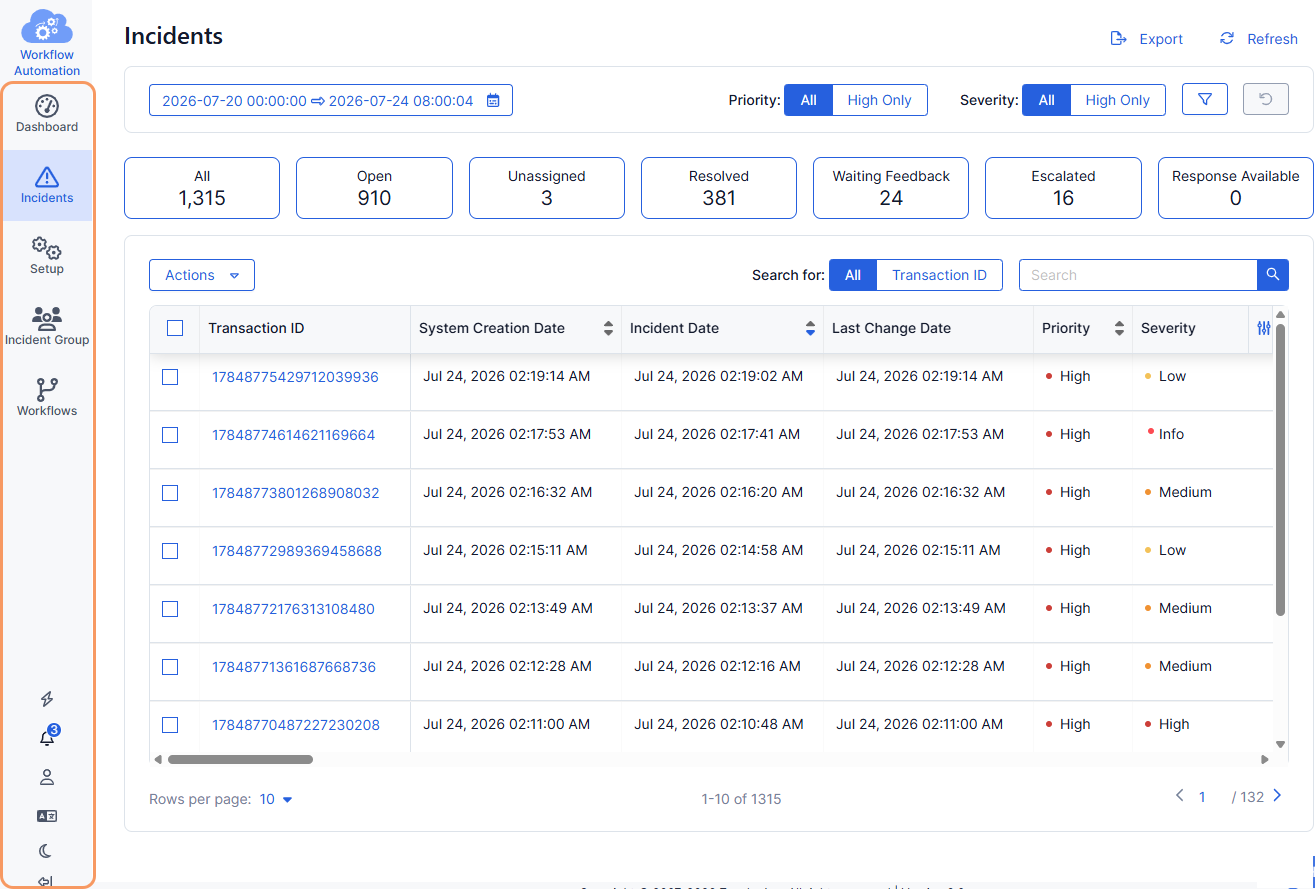Open transaction 17848775429712039936
Viewport: 1315px width, 889px height.
(295, 377)
